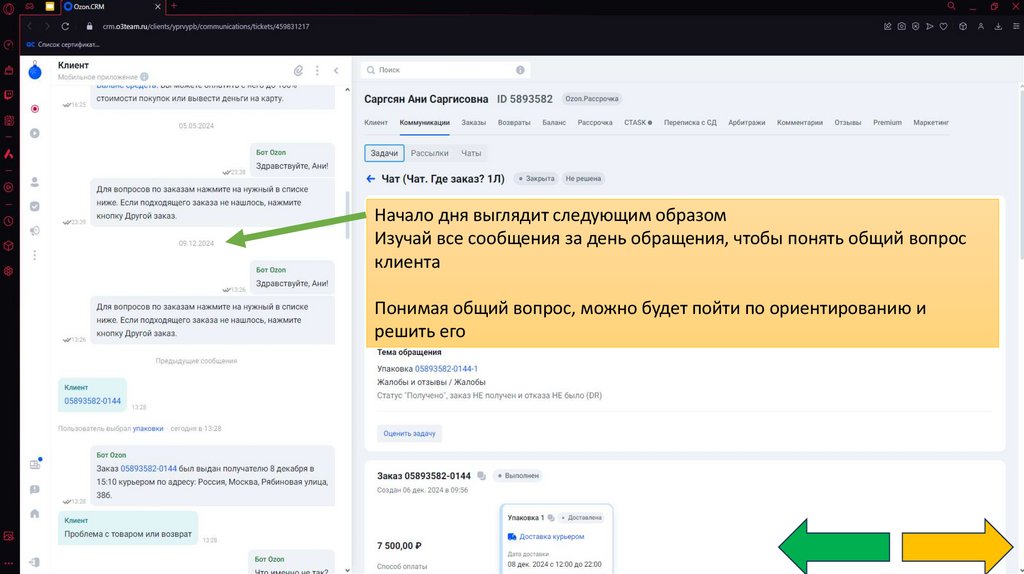Switch to the Возвраты tab

pyautogui.click(x=514, y=122)
